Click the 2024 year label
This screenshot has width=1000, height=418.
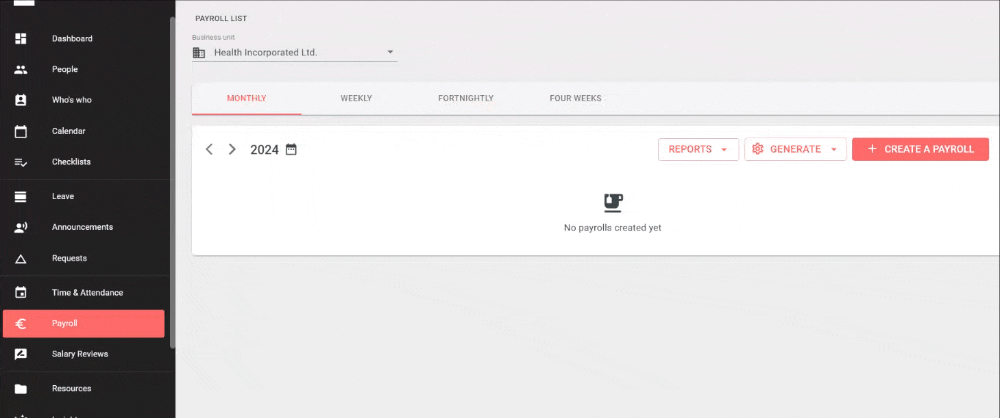coord(265,150)
